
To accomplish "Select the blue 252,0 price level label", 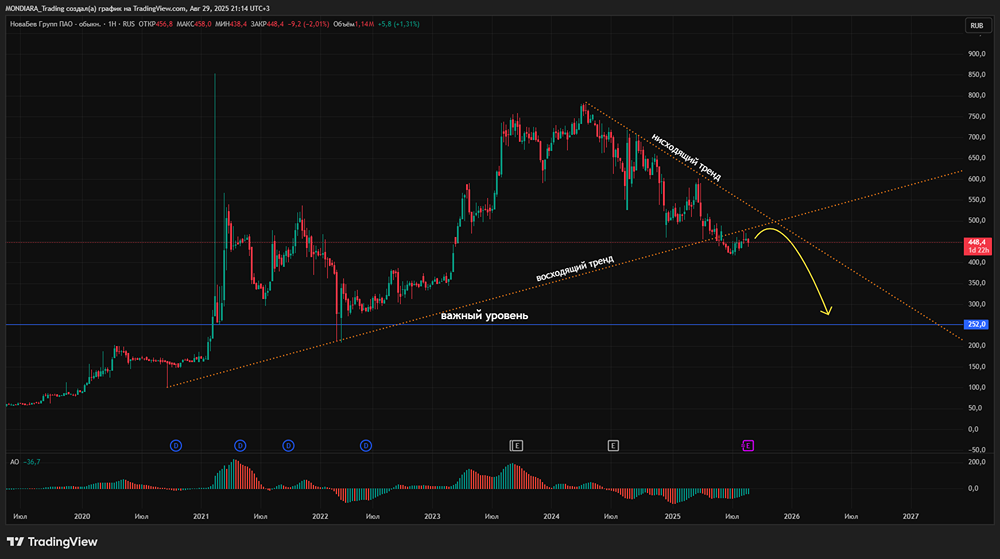I will 977,324.
